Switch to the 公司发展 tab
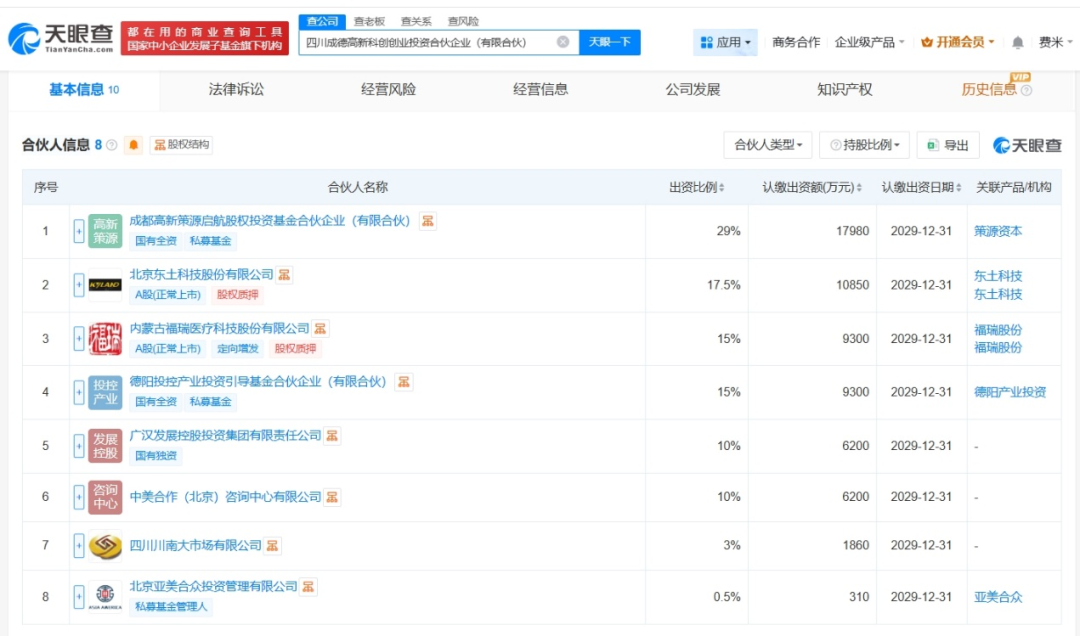This screenshot has width=1080, height=636. pos(693,90)
